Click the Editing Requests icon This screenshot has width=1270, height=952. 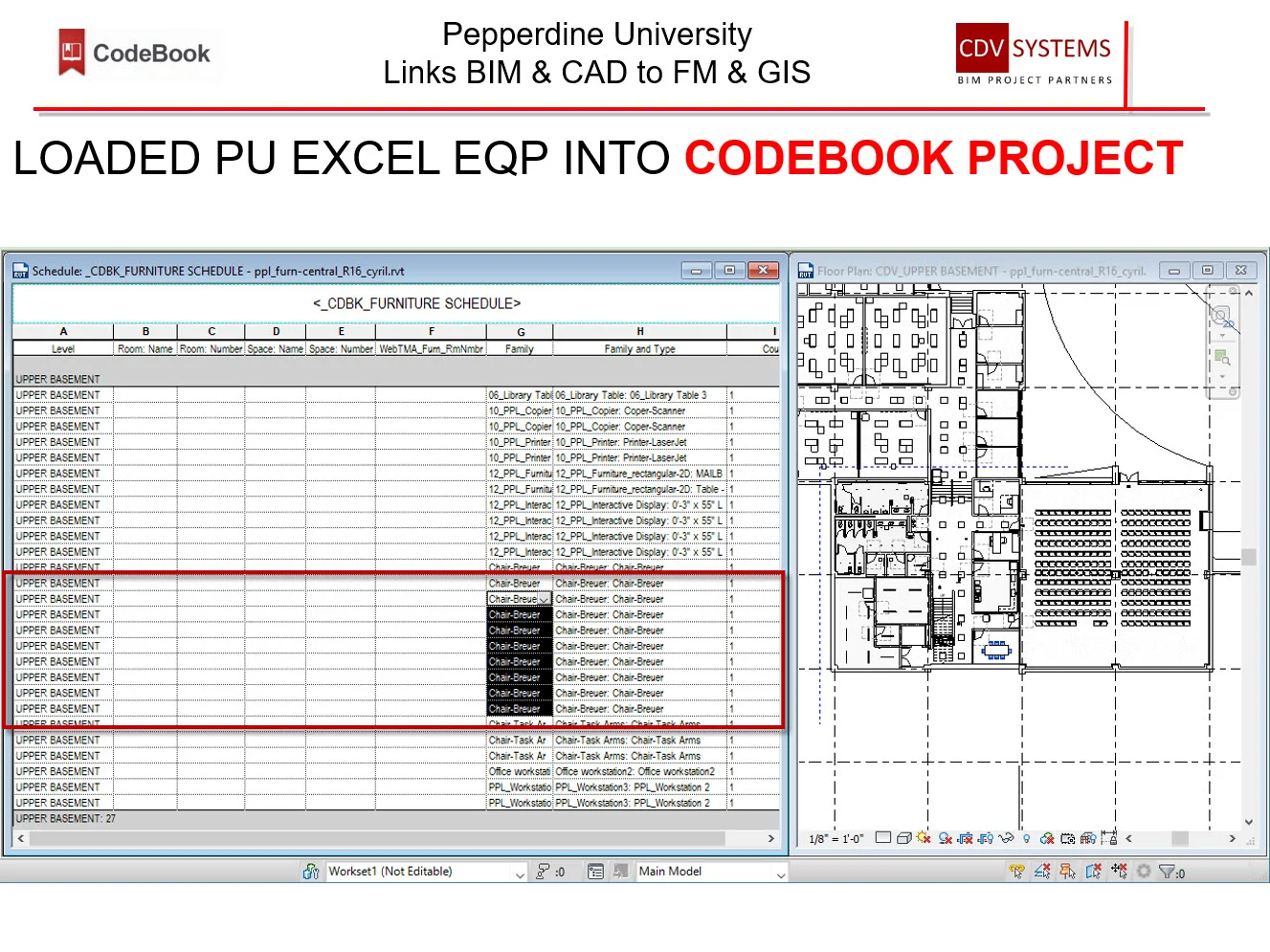(x=543, y=872)
